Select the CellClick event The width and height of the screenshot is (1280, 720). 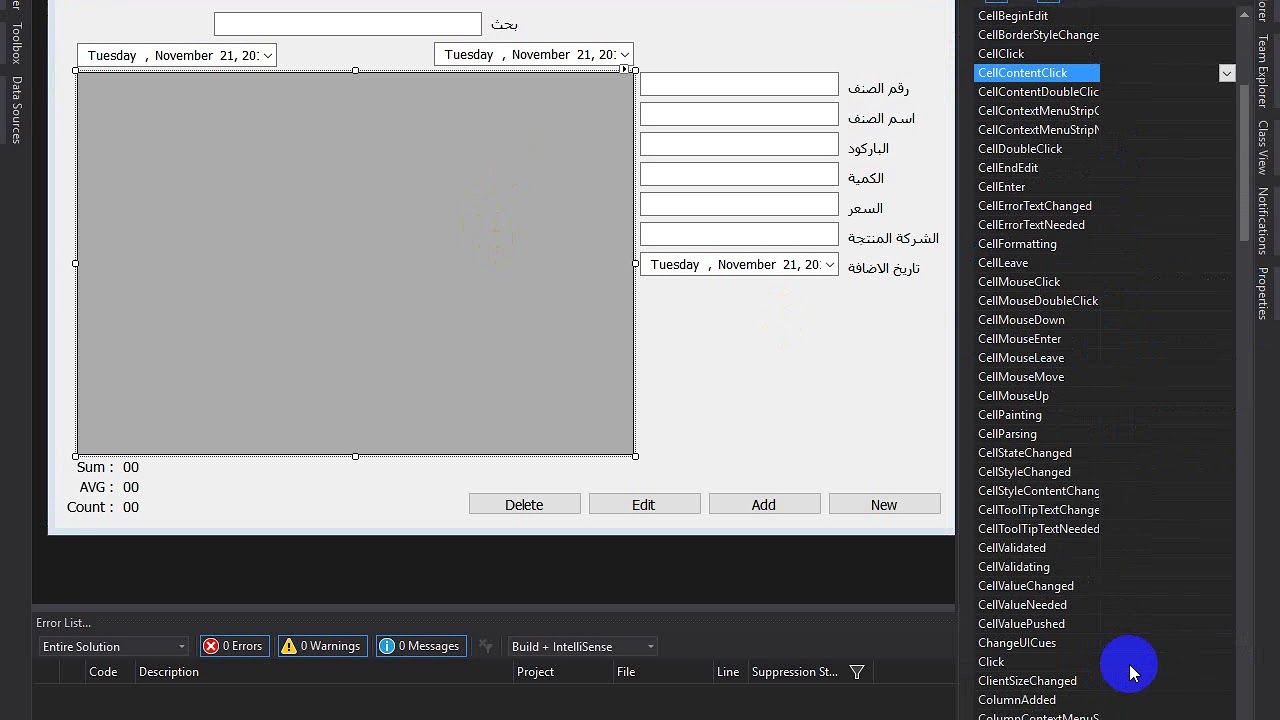pos(1001,54)
